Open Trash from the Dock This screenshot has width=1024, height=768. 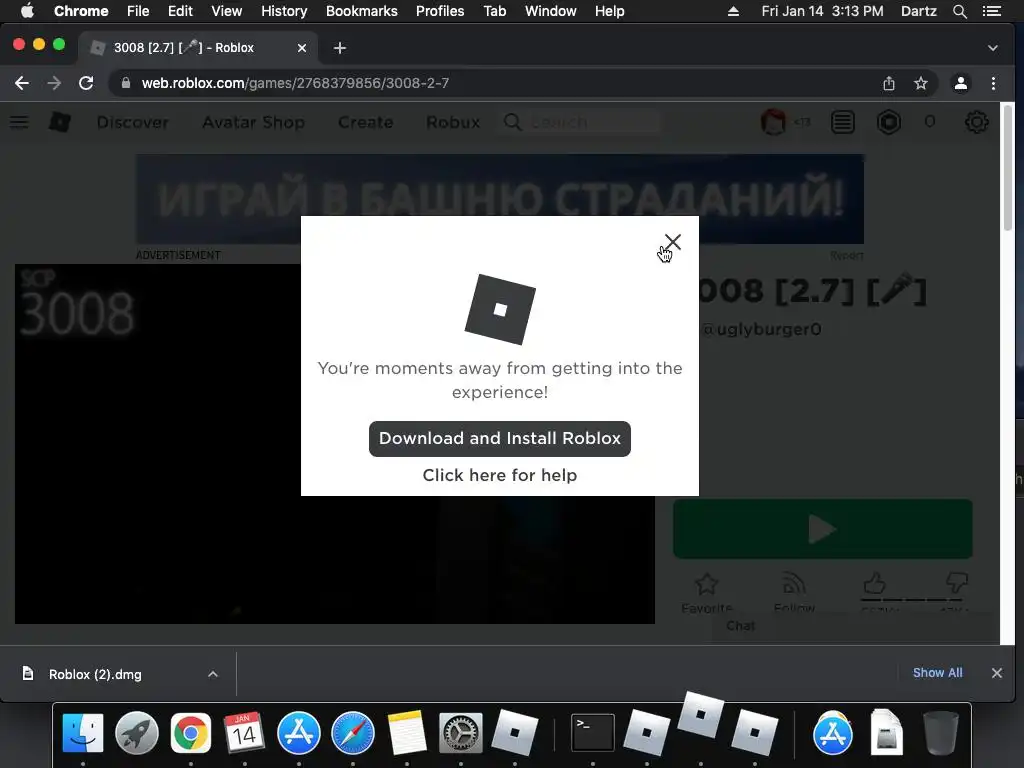click(x=940, y=733)
